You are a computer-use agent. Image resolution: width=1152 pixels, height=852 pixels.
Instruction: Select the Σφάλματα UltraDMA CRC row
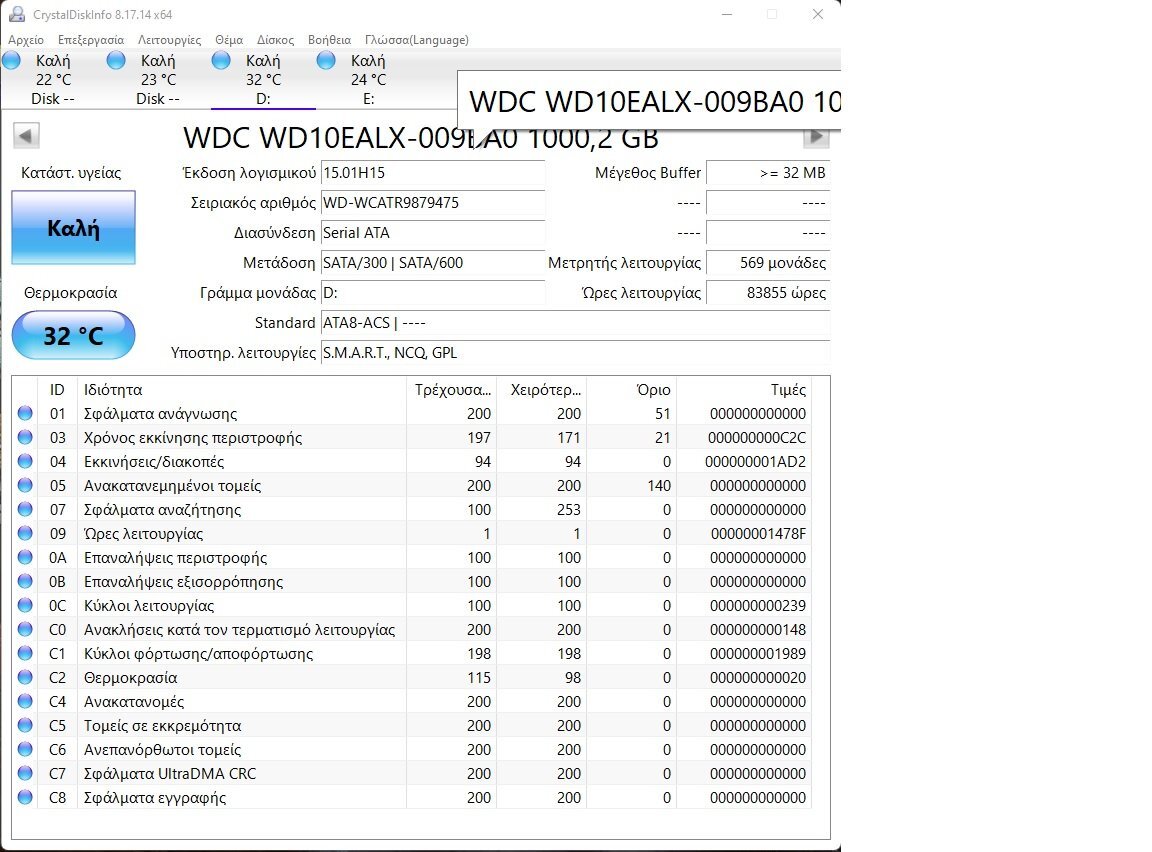(x=412, y=773)
